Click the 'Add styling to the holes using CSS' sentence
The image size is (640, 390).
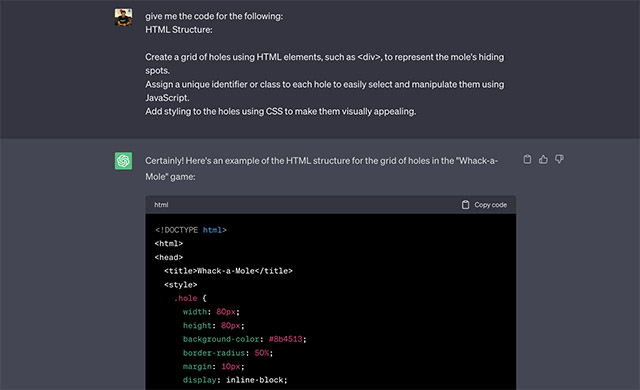point(281,111)
